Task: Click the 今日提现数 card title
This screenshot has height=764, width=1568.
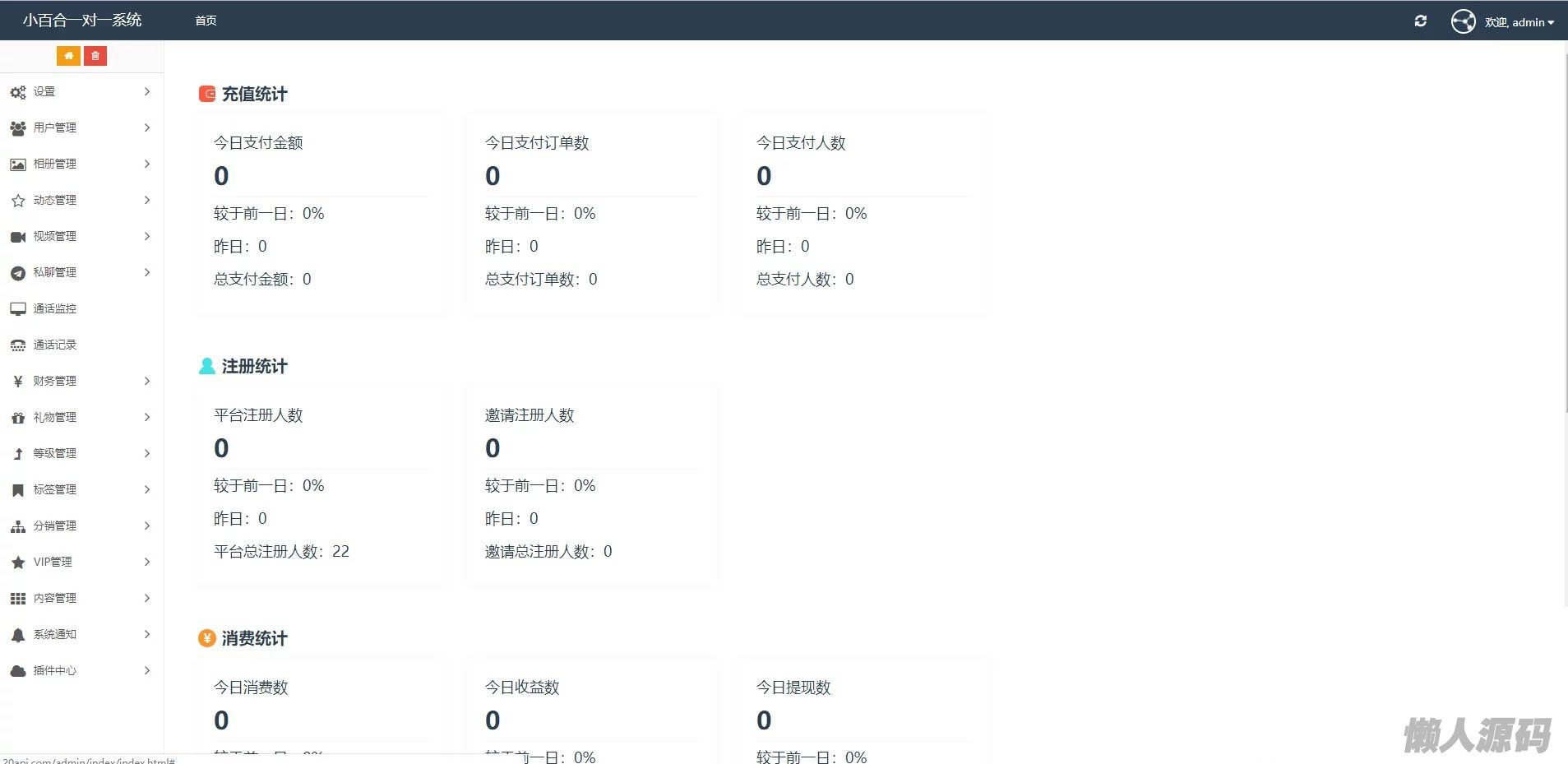Action: point(793,688)
